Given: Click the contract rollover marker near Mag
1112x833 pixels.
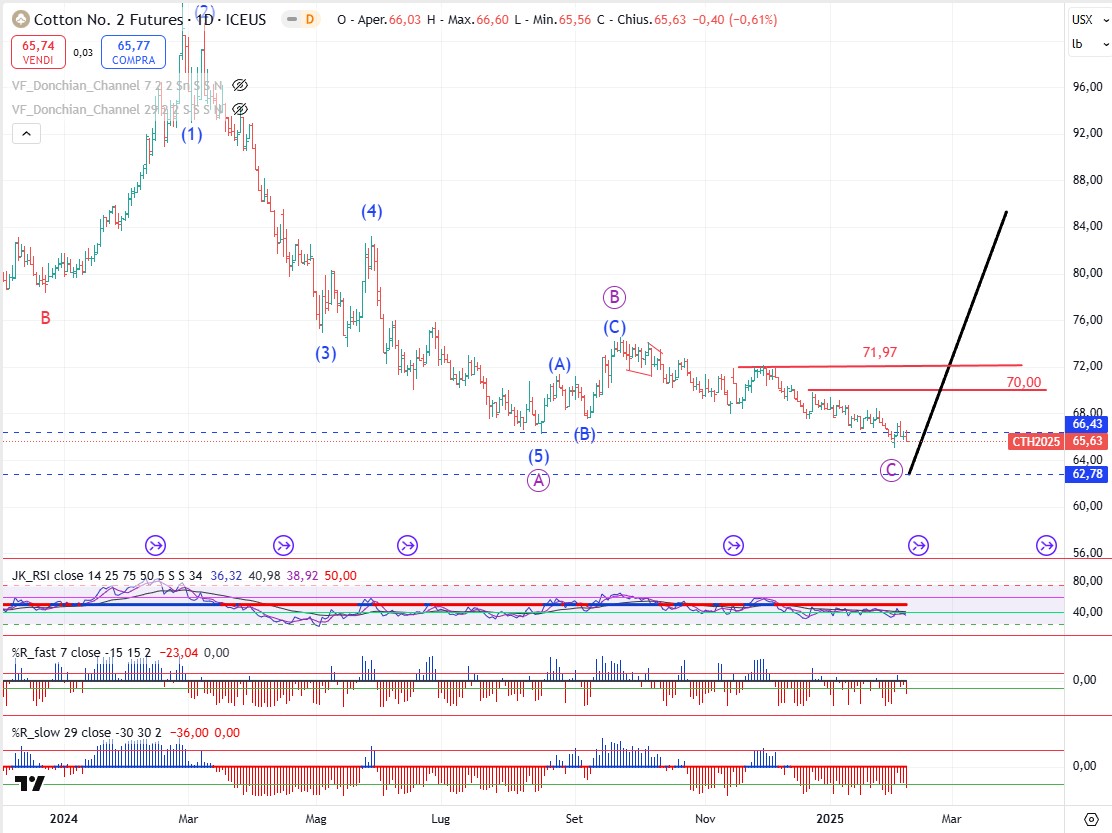Looking at the screenshot, I should pos(284,546).
